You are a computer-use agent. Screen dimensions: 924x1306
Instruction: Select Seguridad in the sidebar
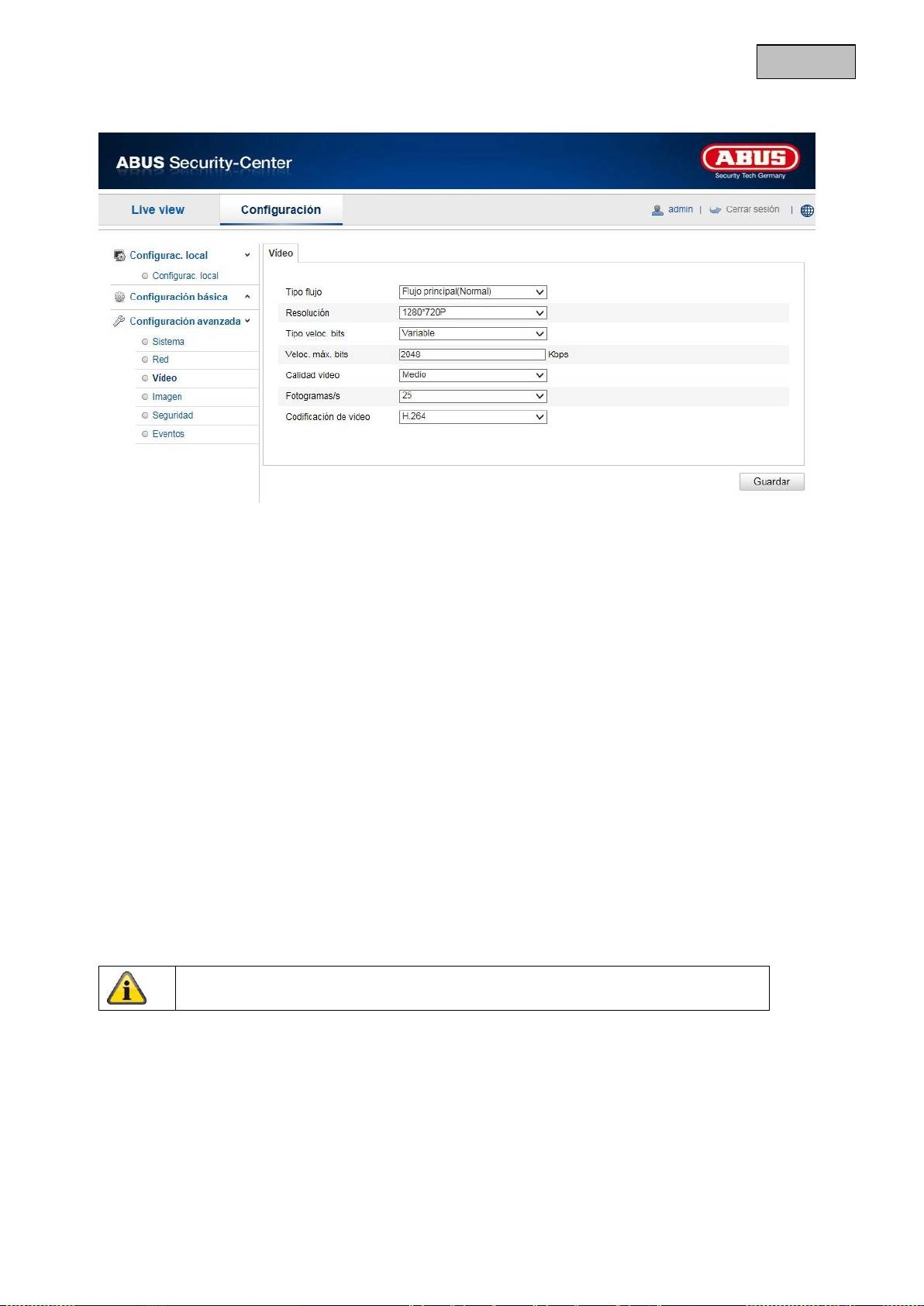(x=172, y=415)
